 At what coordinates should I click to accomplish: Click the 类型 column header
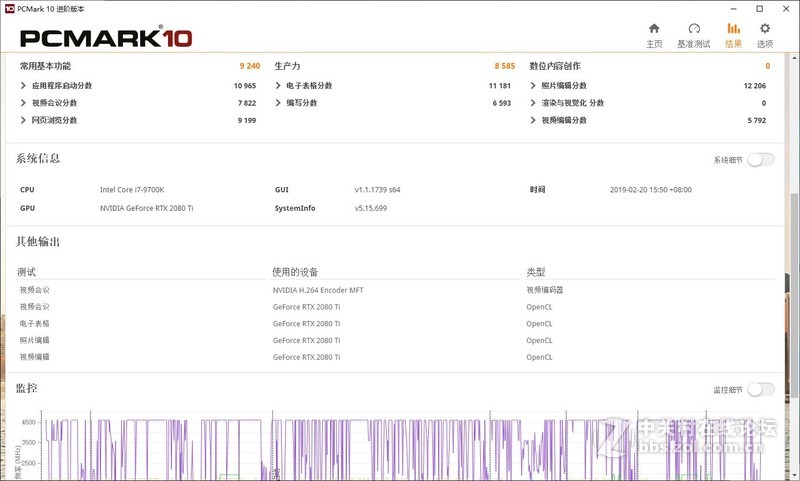(x=536, y=272)
